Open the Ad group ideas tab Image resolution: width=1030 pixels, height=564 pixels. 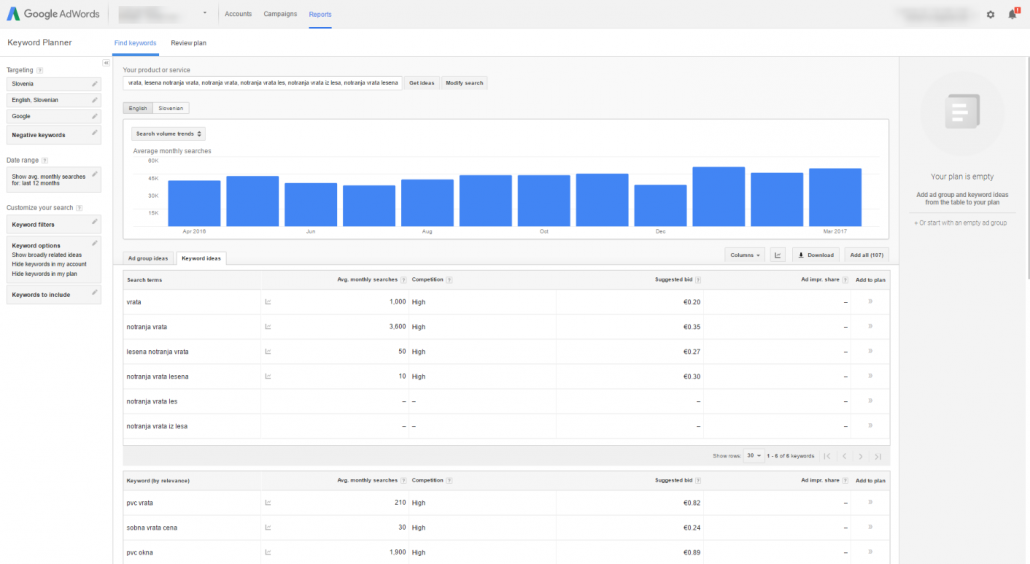point(148,258)
